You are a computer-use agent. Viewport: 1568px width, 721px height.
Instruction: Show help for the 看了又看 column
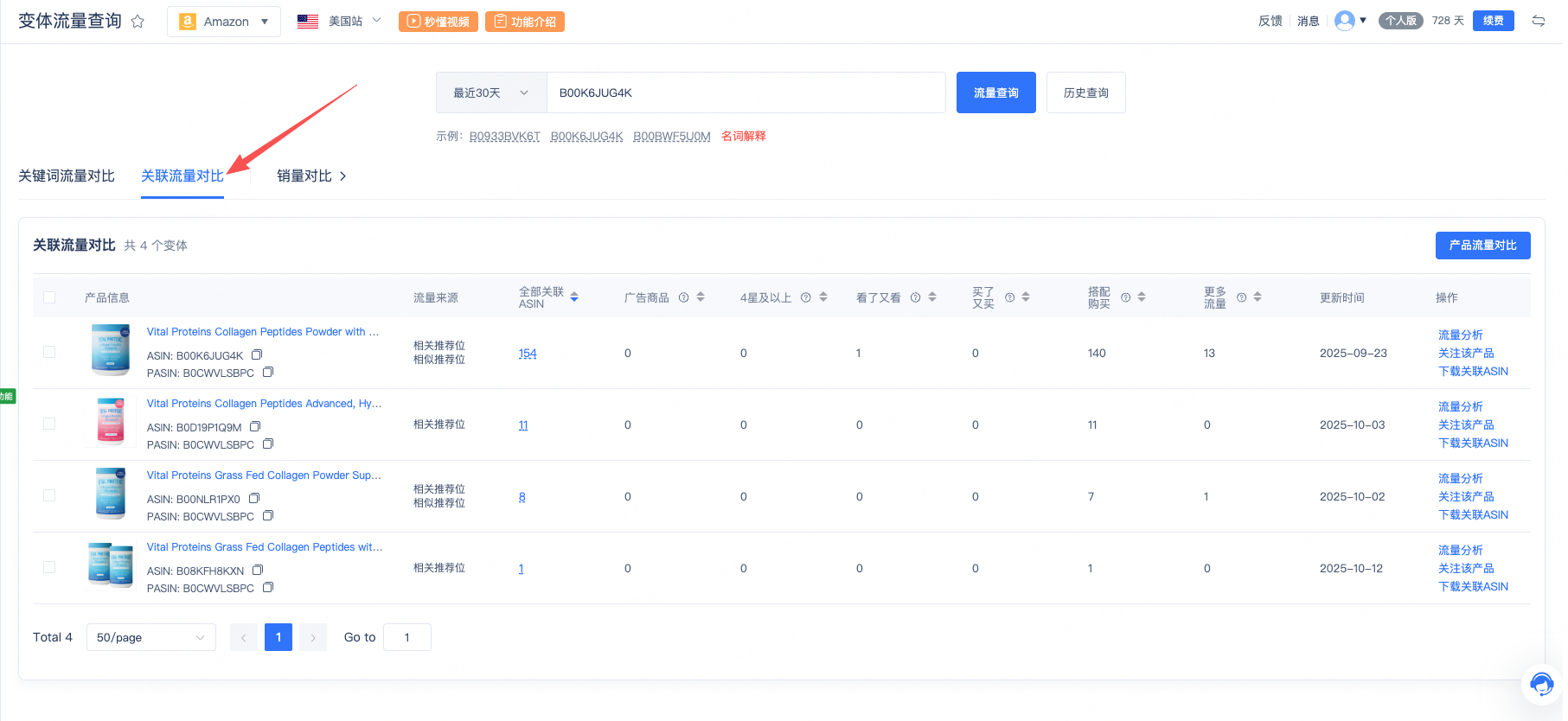[x=915, y=297]
